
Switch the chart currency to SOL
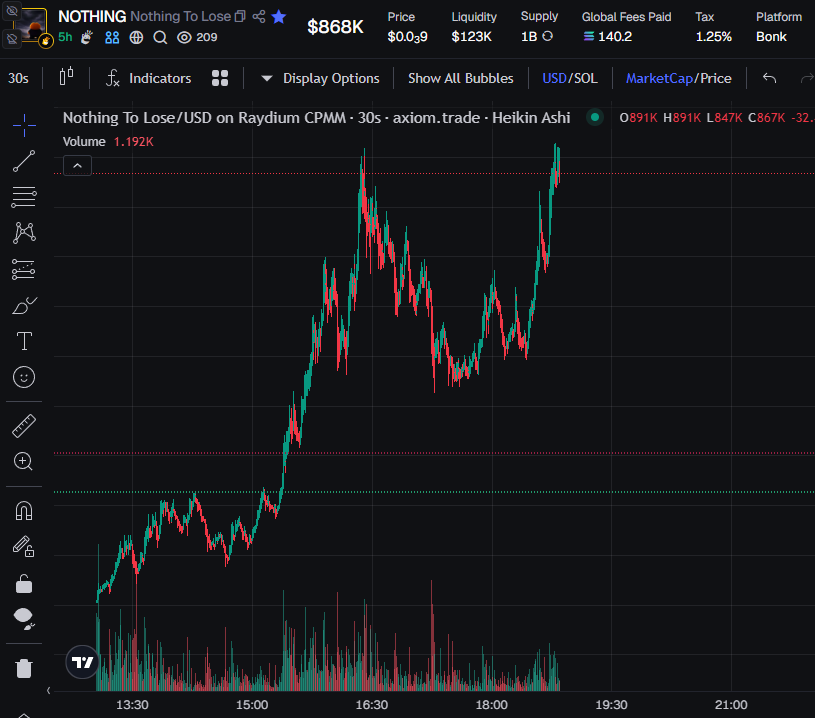click(x=586, y=79)
